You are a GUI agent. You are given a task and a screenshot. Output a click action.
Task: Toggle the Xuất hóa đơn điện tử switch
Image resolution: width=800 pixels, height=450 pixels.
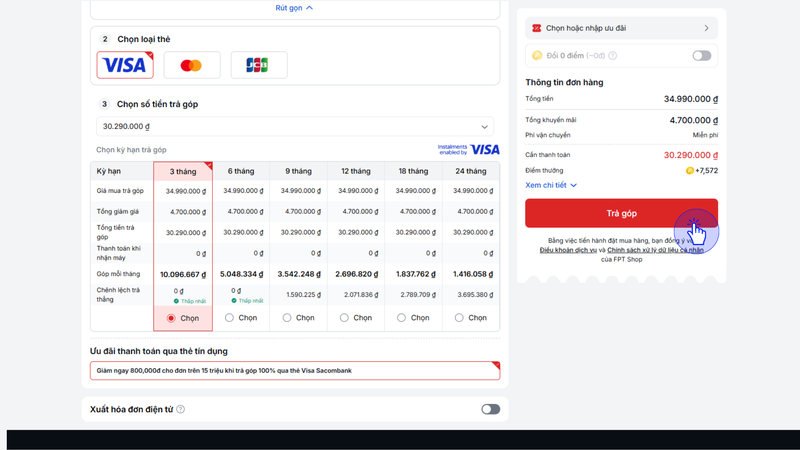coord(490,409)
